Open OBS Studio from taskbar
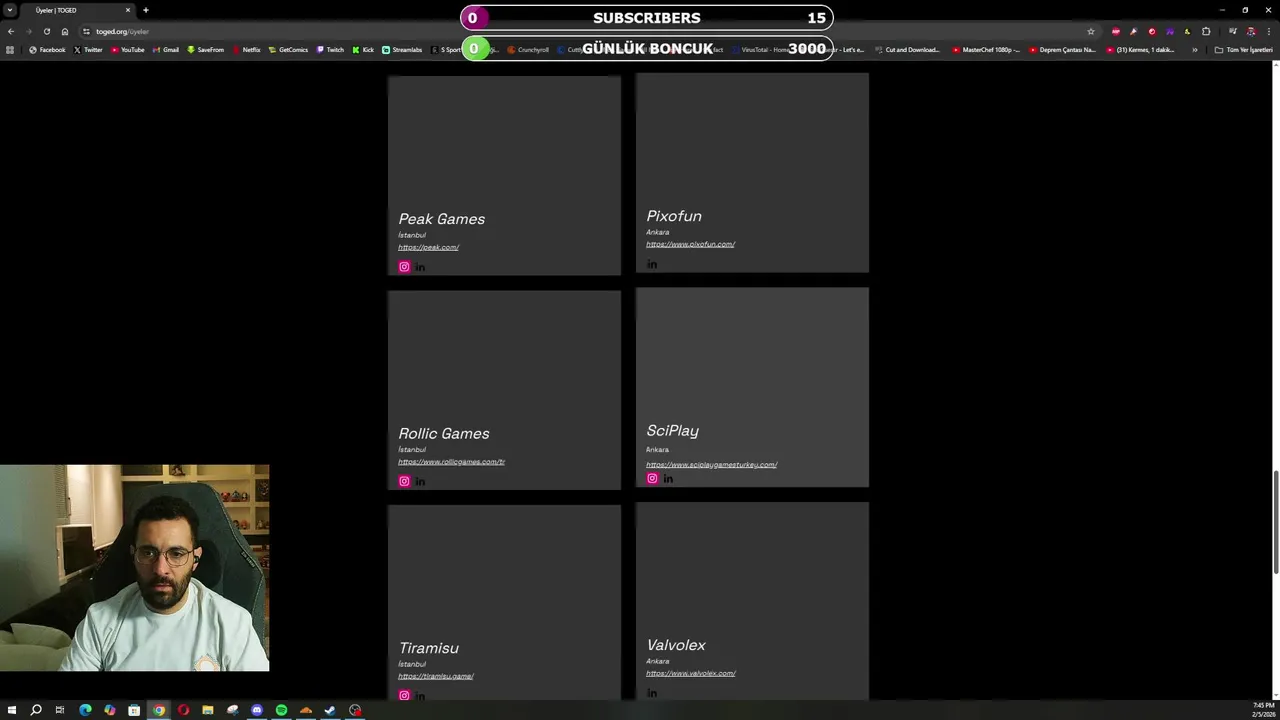This screenshot has height=720, width=1280. (x=355, y=710)
